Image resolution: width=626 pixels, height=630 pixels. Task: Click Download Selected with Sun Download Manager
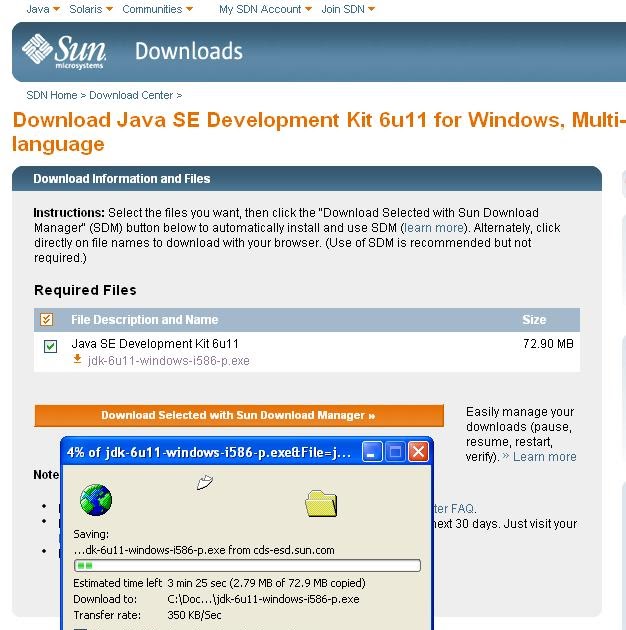tap(239, 415)
